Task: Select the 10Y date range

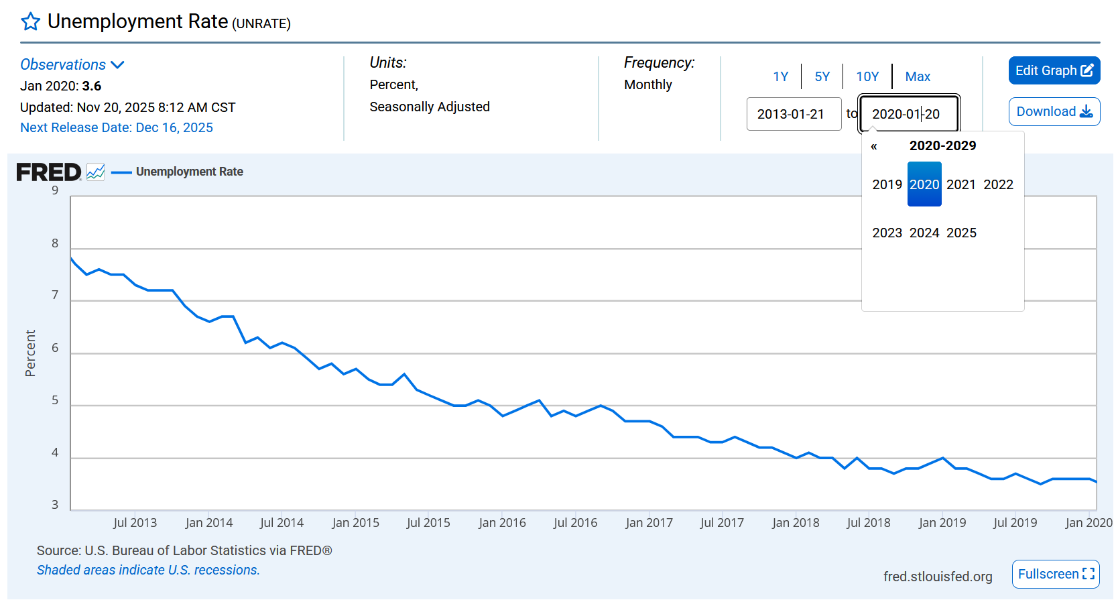Action: [x=867, y=77]
